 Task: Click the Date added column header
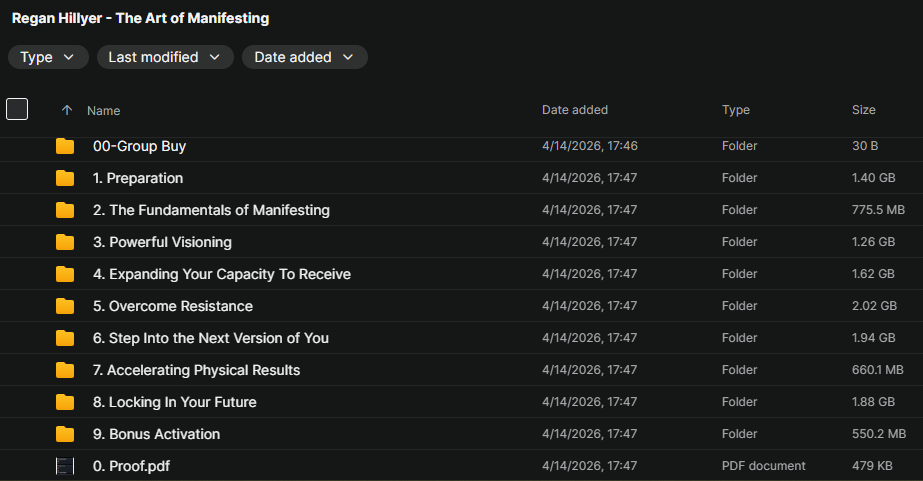coord(574,110)
